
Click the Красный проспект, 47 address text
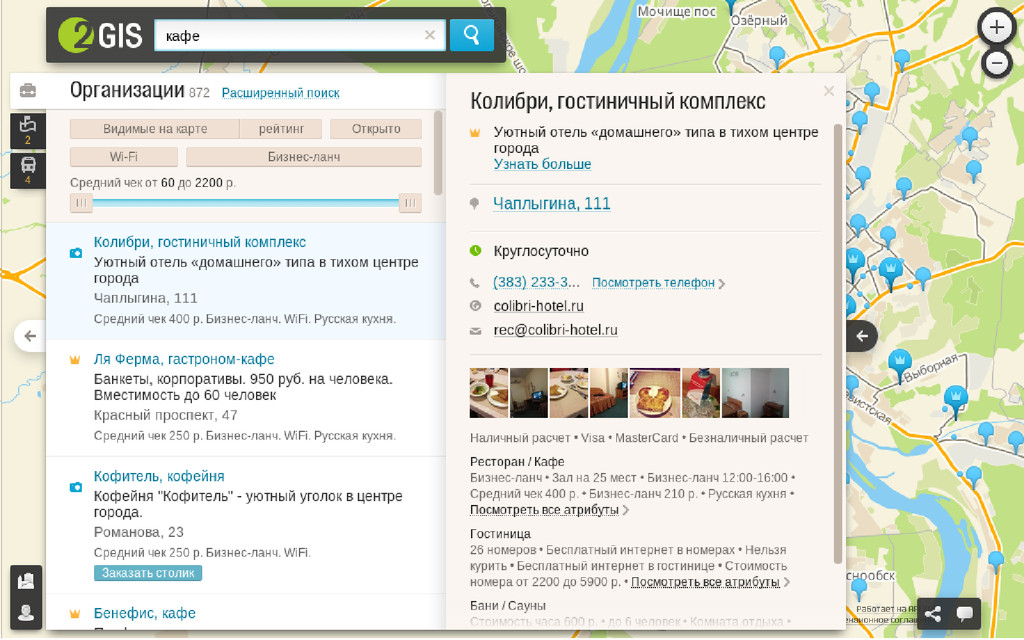[166, 415]
